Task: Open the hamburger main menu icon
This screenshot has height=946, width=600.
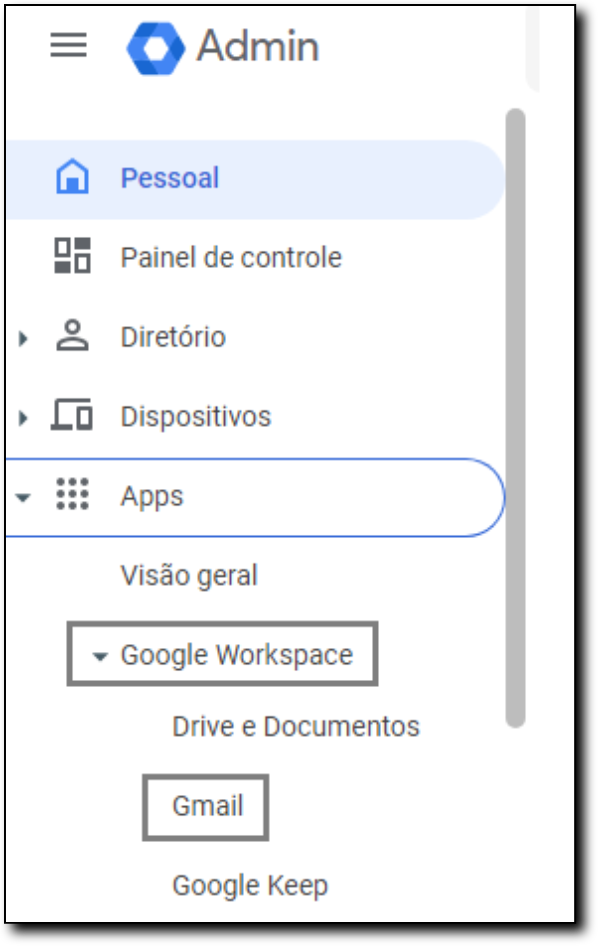Action: [68, 46]
